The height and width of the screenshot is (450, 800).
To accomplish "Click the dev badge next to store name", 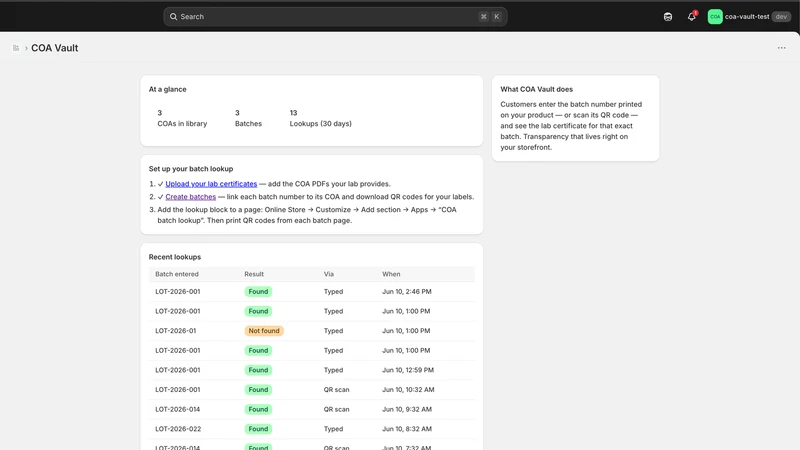I will pos(781,17).
